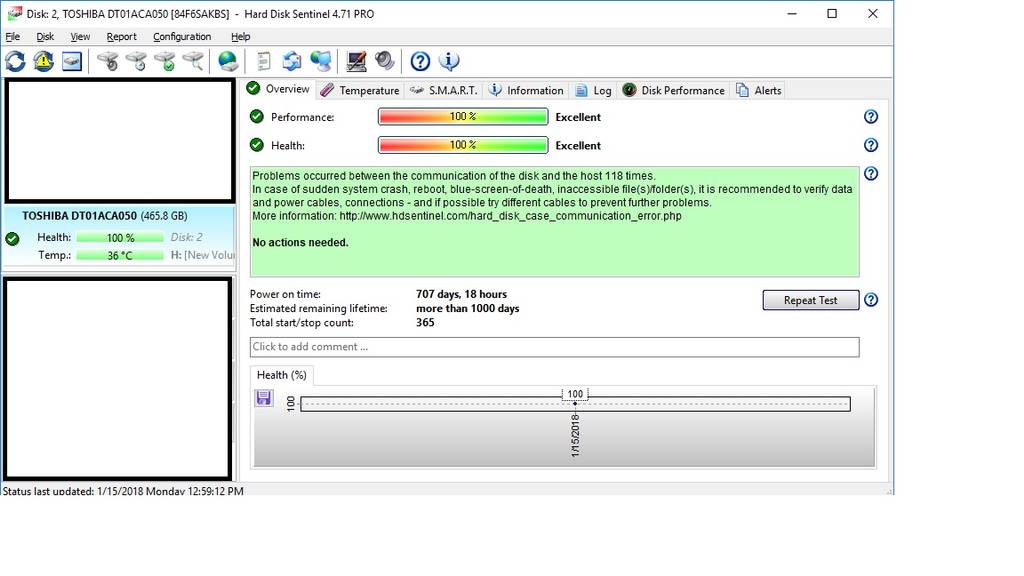Click the blue-framed disk icon in toolbar

pos(72,61)
